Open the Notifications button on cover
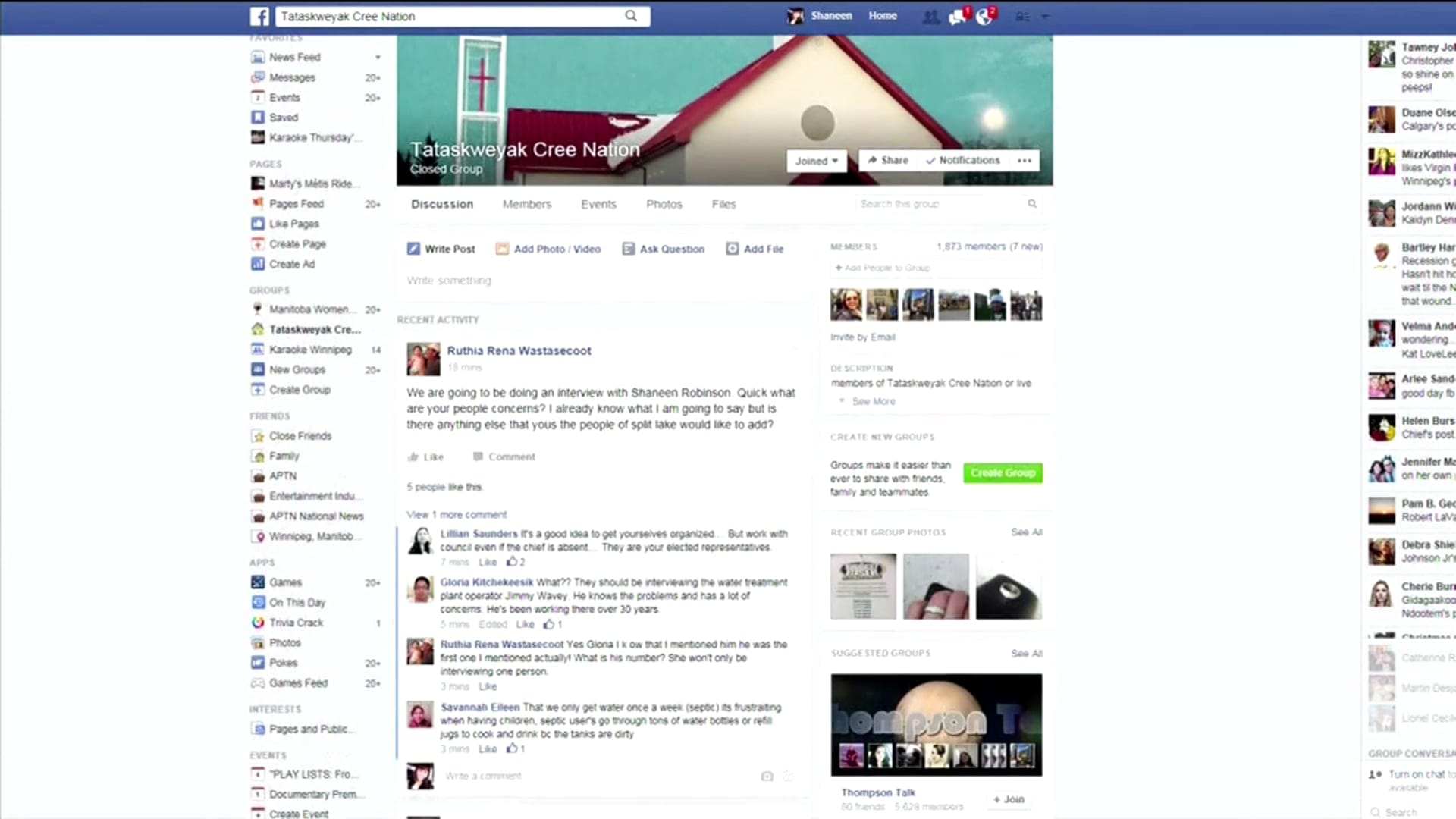This screenshot has width=1456, height=819. (x=963, y=161)
